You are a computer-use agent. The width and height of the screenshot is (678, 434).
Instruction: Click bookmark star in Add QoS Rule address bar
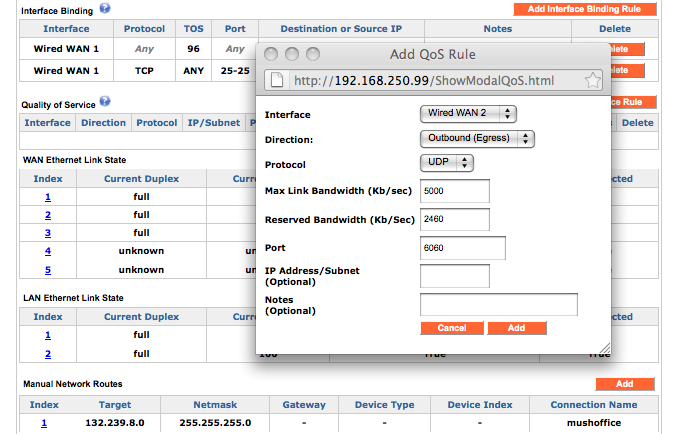pyautogui.click(x=592, y=80)
